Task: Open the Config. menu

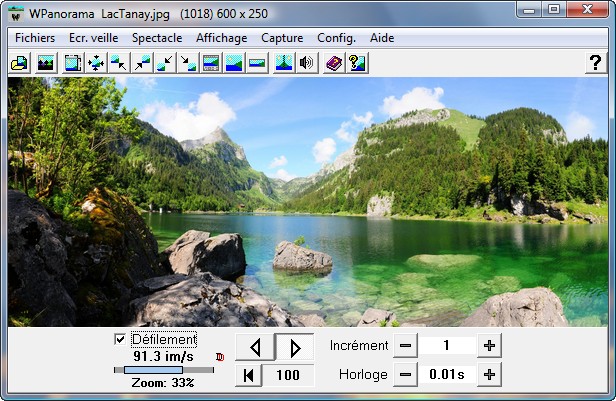Action: [x=335, y=37]
